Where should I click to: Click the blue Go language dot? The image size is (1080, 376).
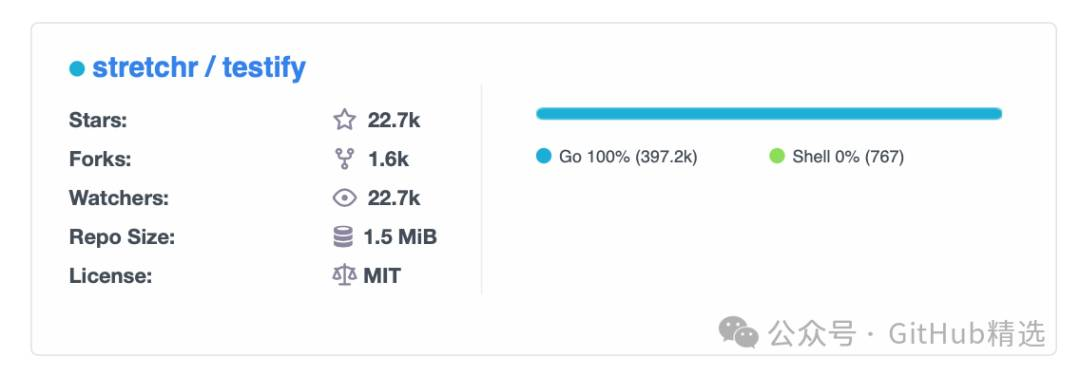544,156
